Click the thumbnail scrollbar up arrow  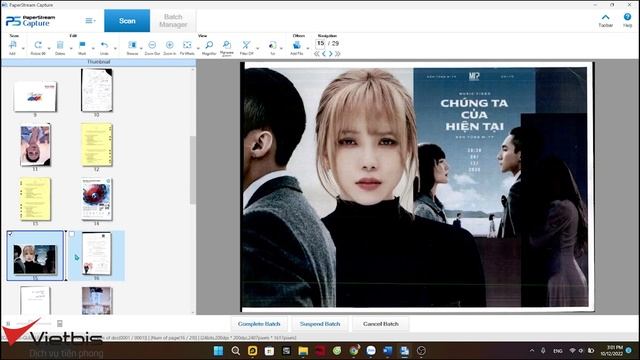(193, 70)
